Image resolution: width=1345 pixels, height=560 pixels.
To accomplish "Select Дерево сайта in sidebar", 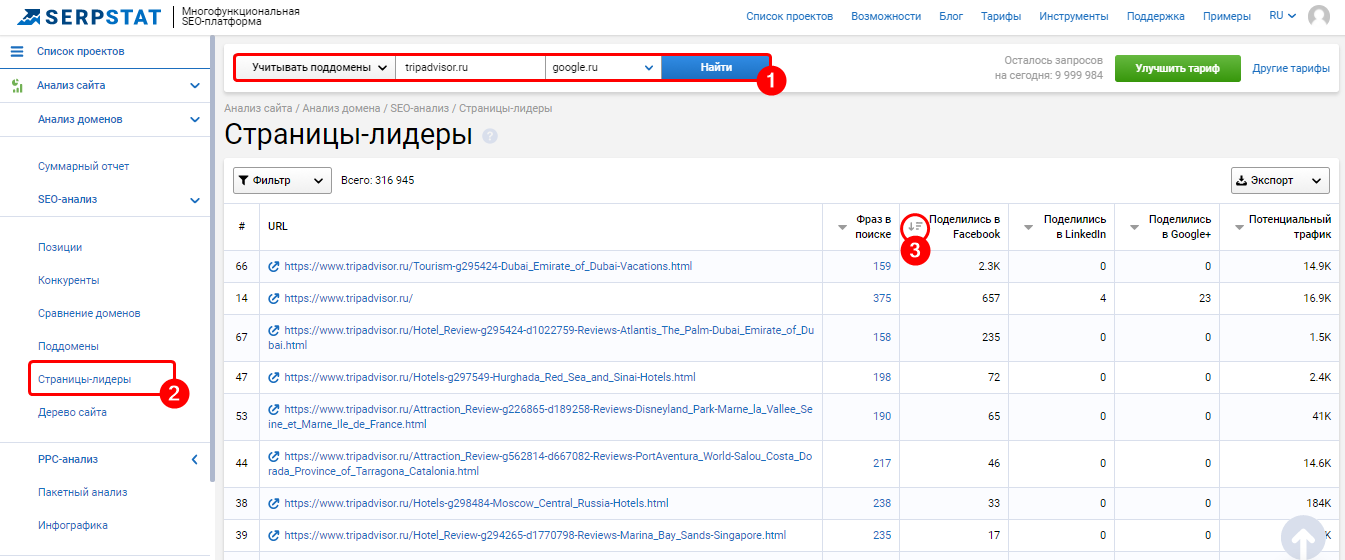I will pos(72,412).
